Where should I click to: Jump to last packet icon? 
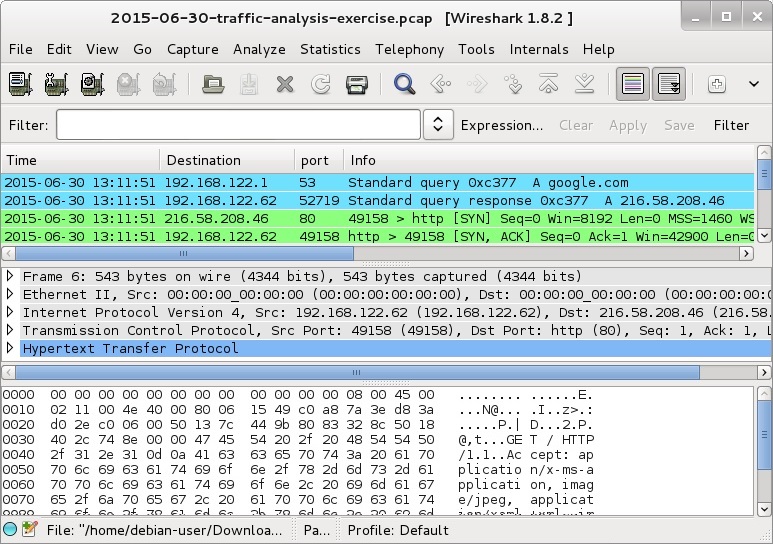(585, 83)
